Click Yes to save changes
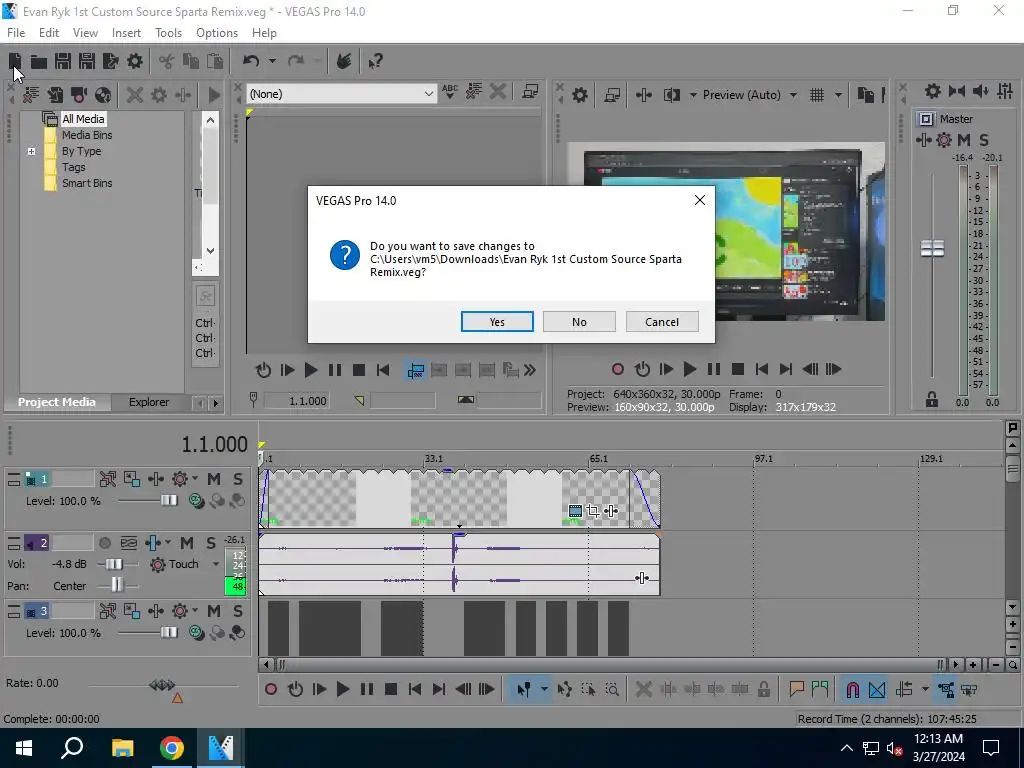This screenshot has height=768, width=1024. [x=497, y=322]
